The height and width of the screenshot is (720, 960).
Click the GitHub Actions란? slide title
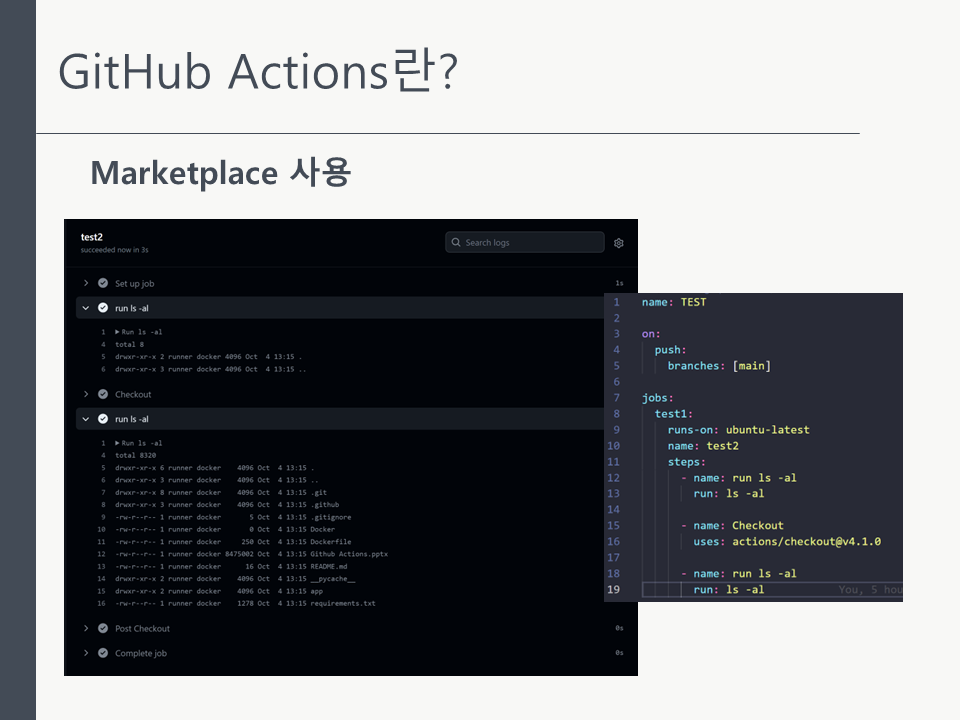(x=258, y=72)
